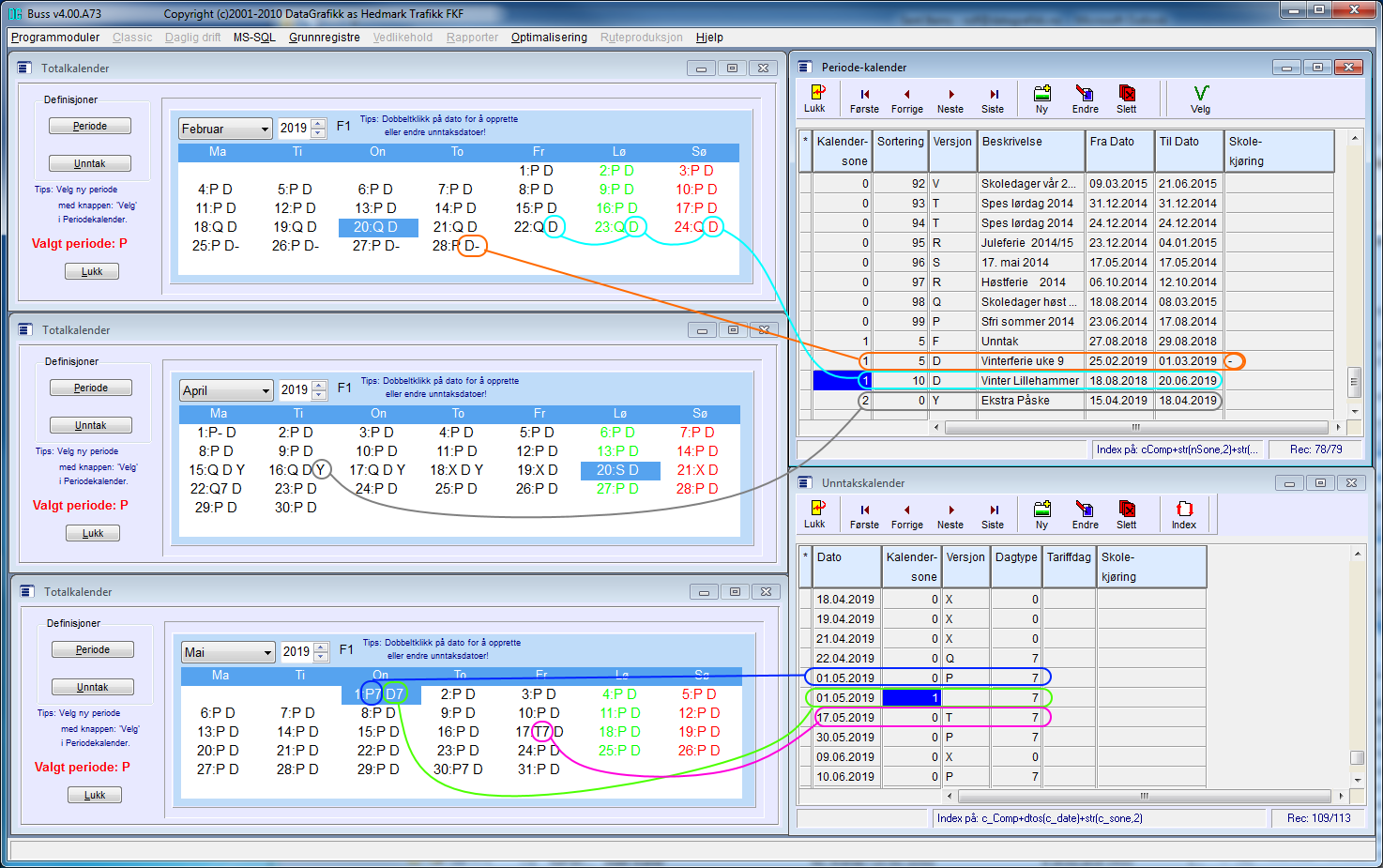Click Endre icon in Periode-kalender toolbar
The image size is (1383, 868).
coord(1085,99)
